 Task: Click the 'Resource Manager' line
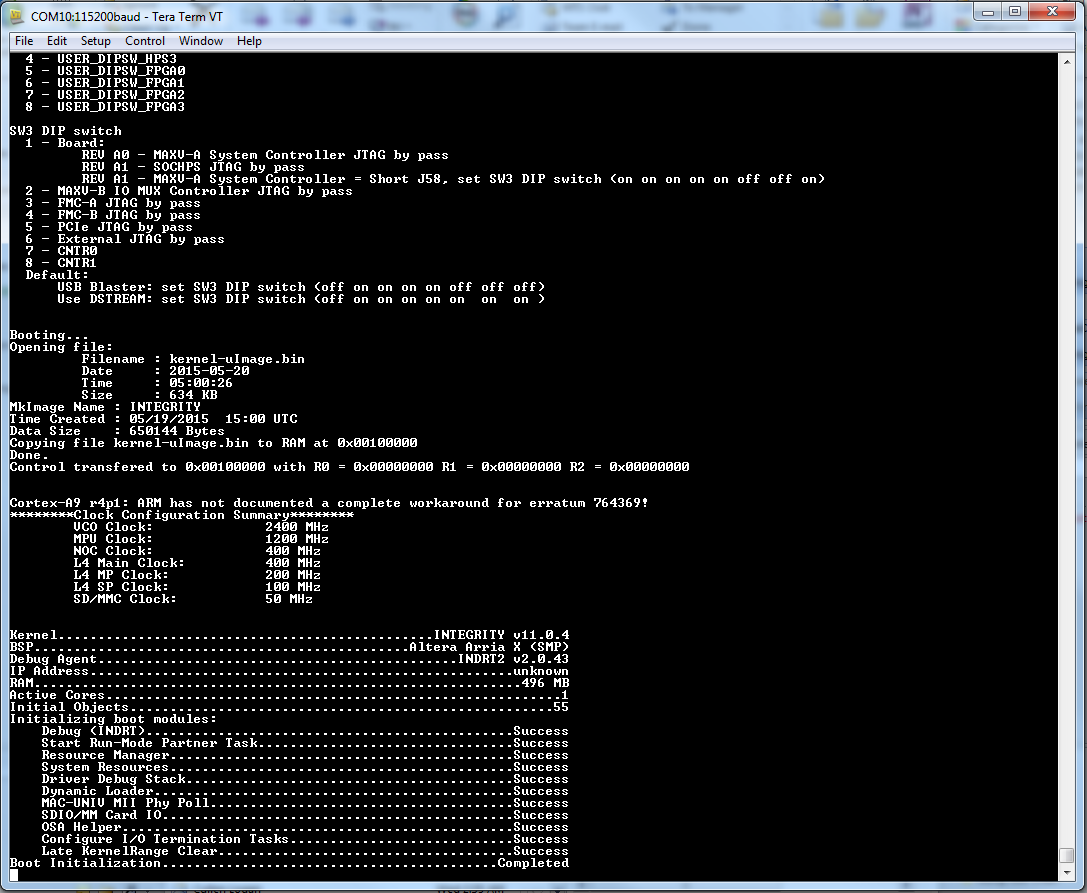coord(305,755)
